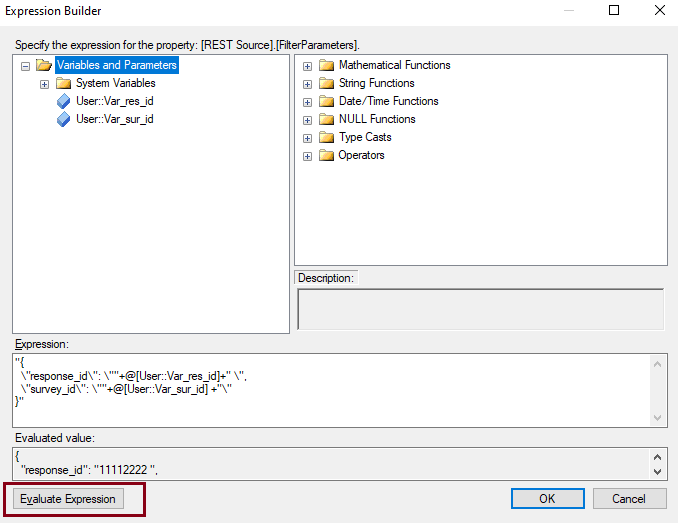Expand the Operators category
678x523 pixels.
coord(307,156)
